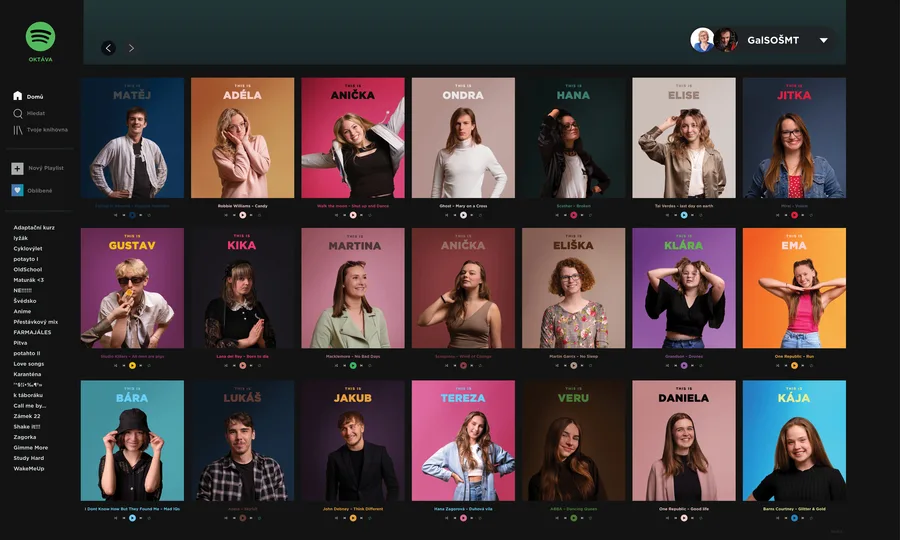The width and height of the screenshot is (900, 540).
Task: Go back with the left arrow button
Action: click(x=108, y=48)
